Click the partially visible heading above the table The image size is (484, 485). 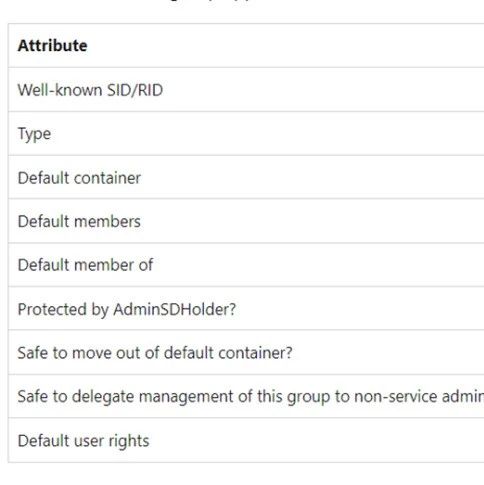(x=213, y=2)
